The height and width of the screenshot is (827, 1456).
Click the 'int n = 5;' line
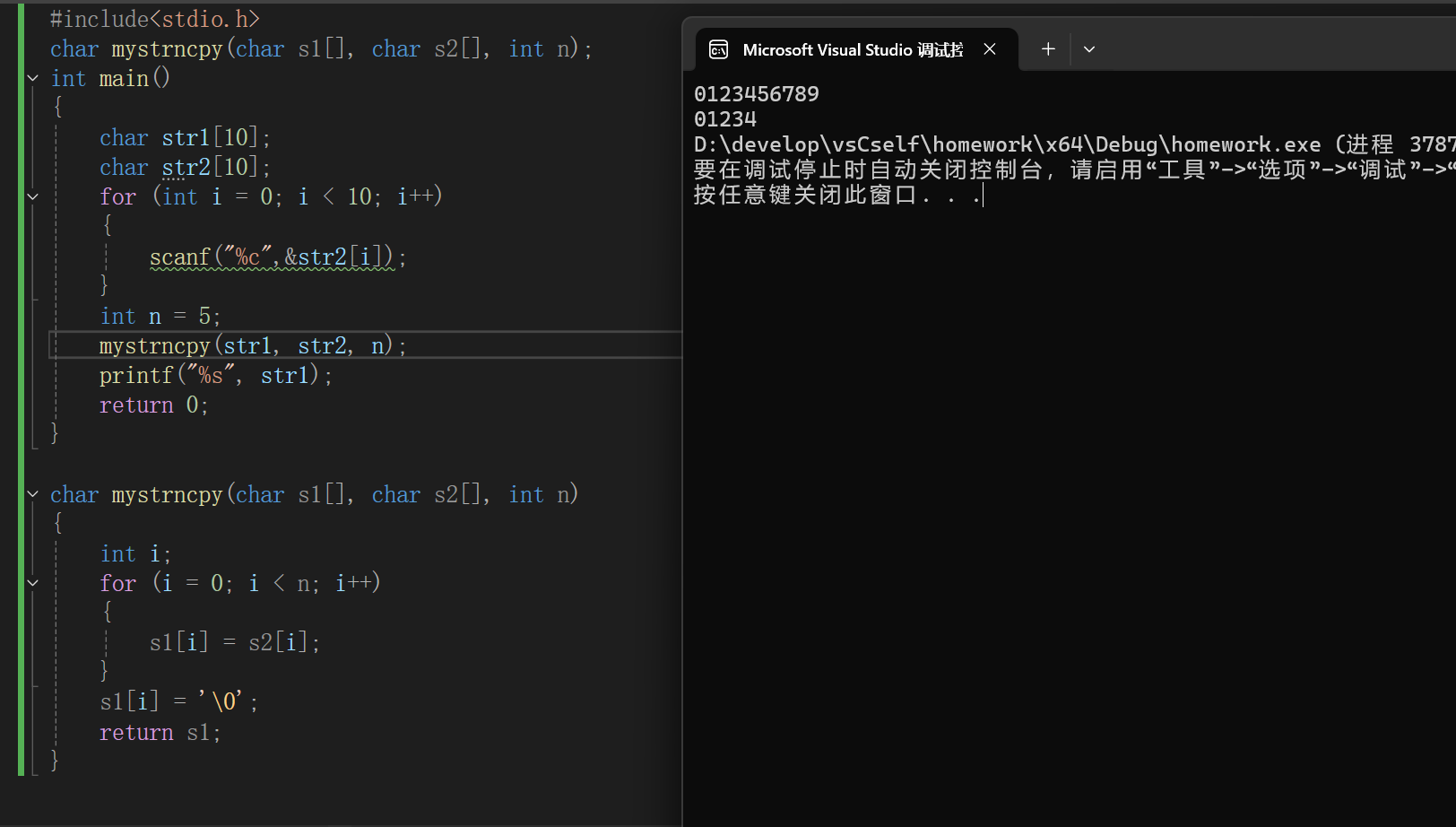160,316
